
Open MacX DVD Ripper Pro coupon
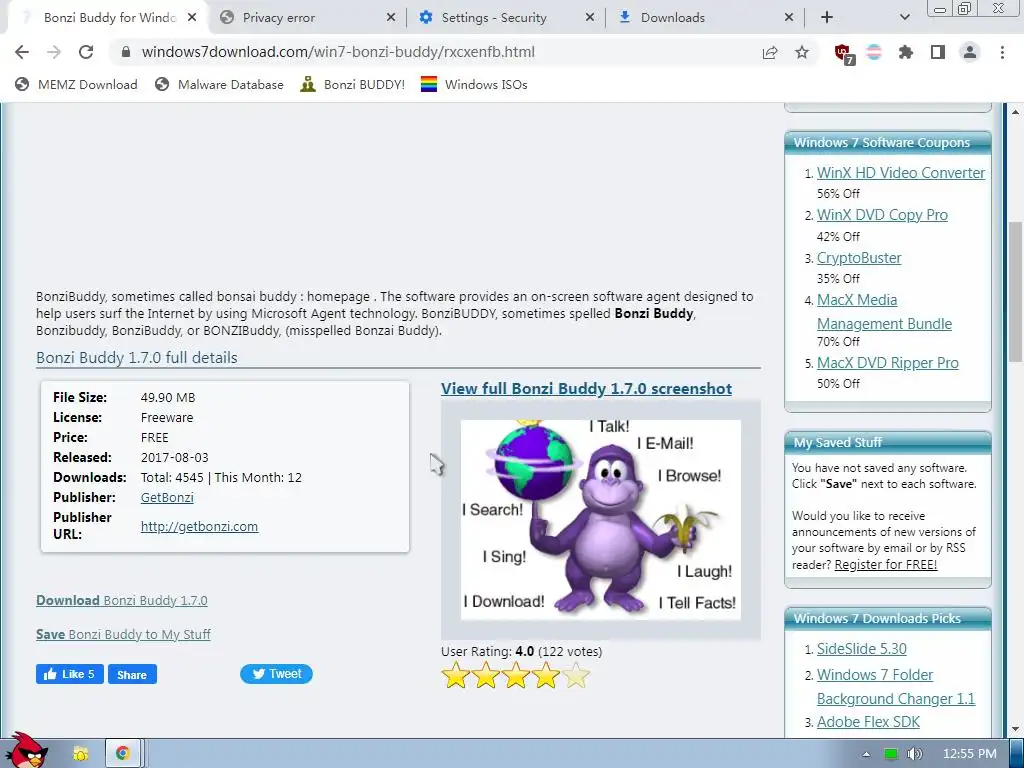coord(888,362)
